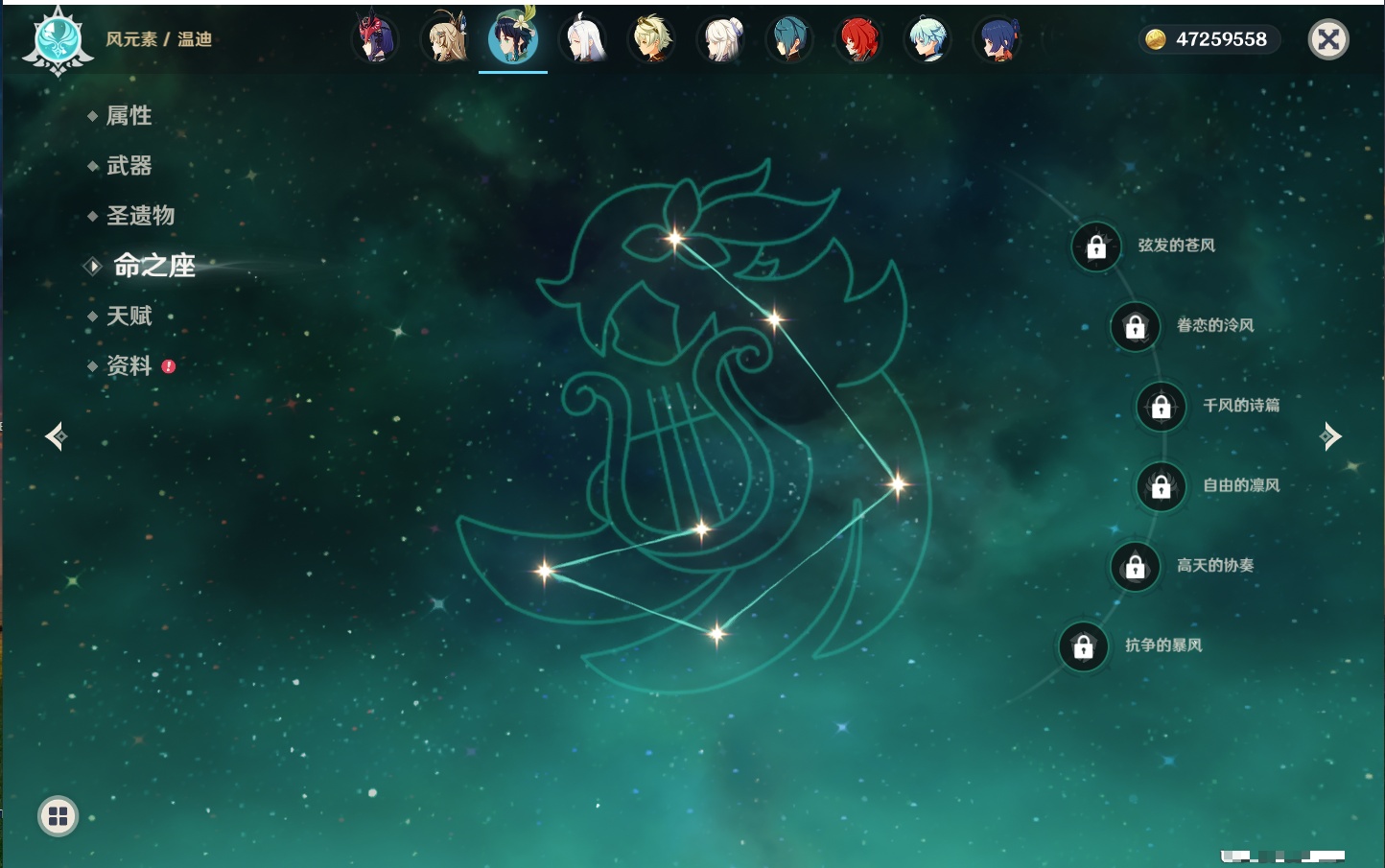Click the leftmost constellation star
The height and width of the screenshot is (868, 1385).
click(x=545, y=571)
